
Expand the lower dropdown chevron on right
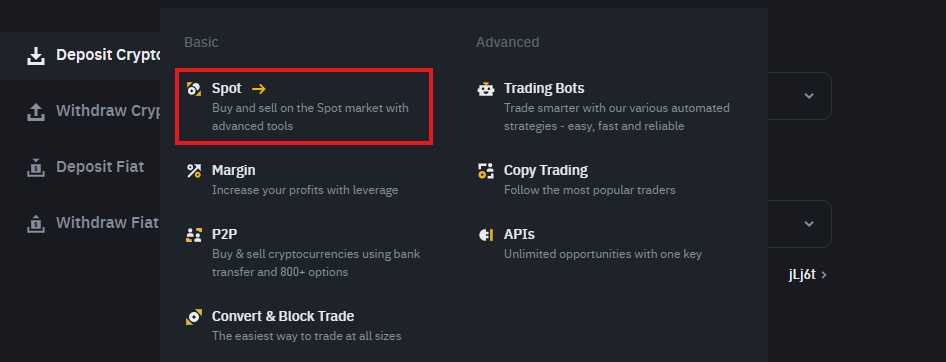point(809,224)
